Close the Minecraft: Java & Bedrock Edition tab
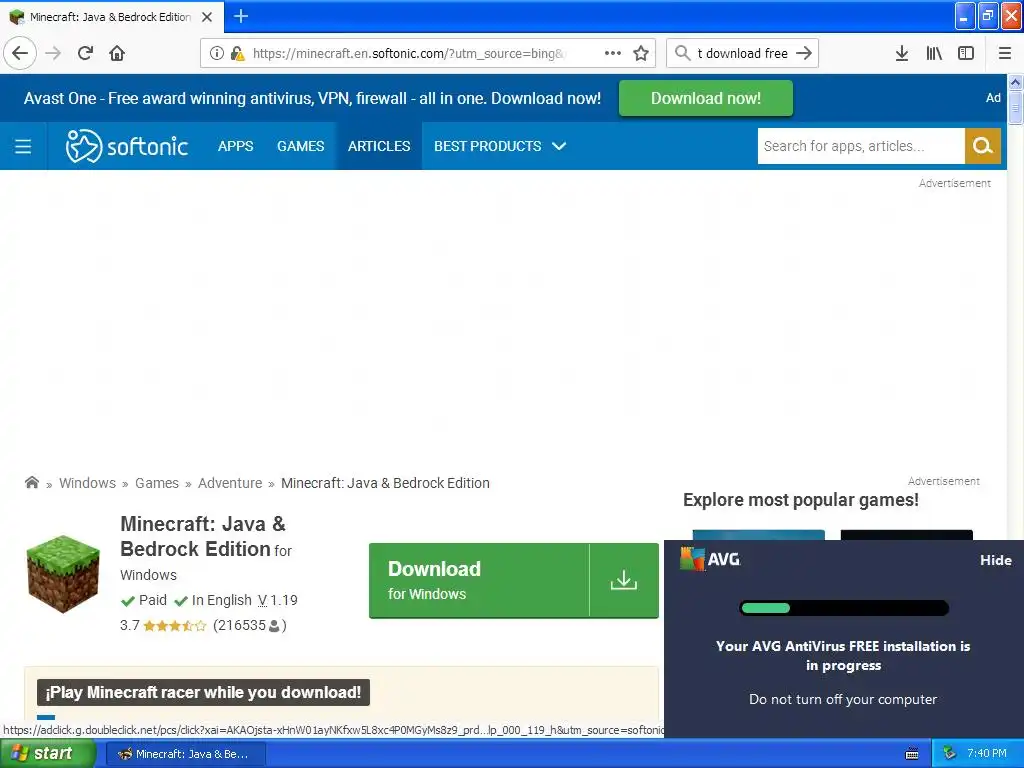The width and height of the screenshot is (1024, 768). click(207, 17)
